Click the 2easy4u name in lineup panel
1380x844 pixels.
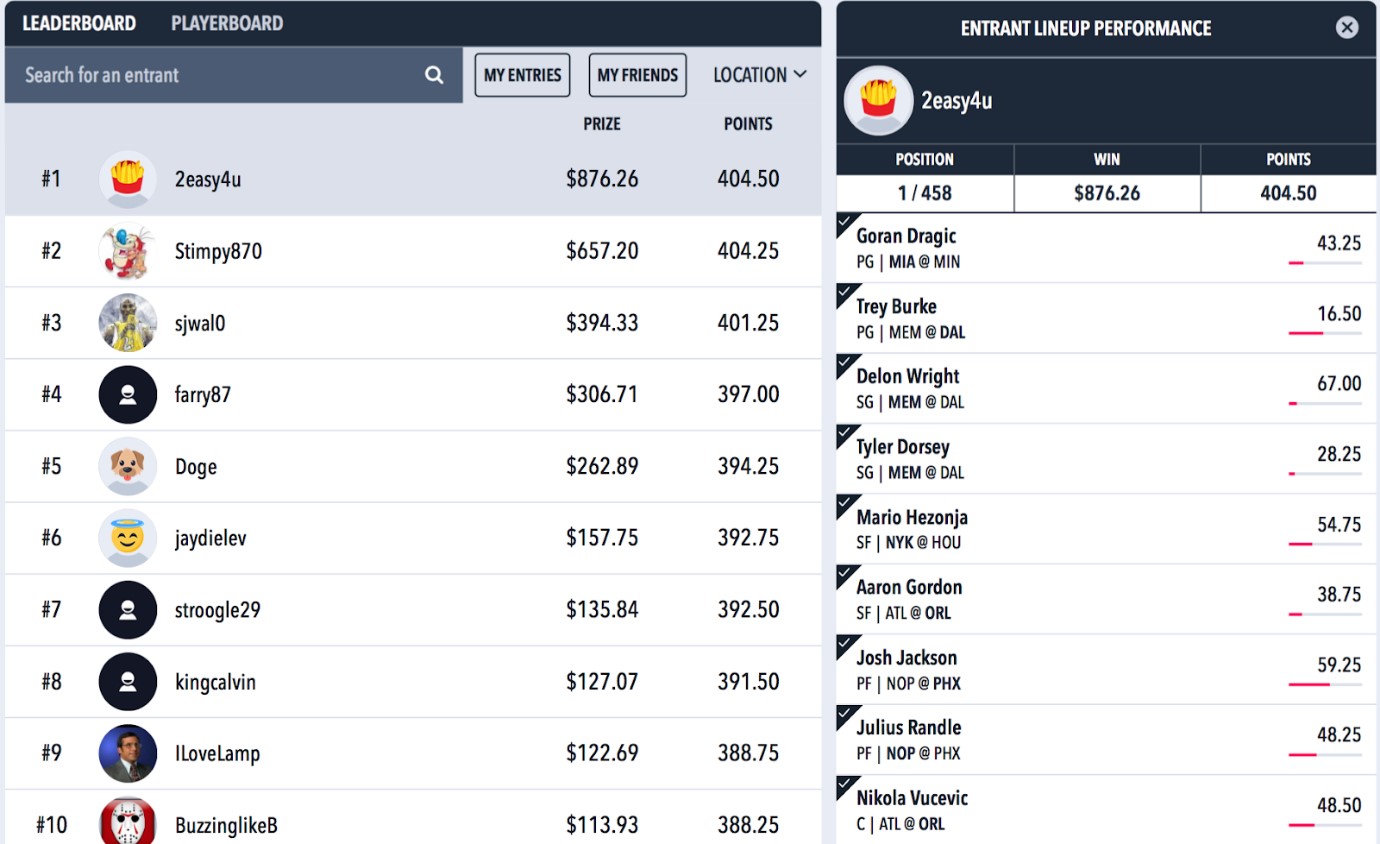click(957, 101)
